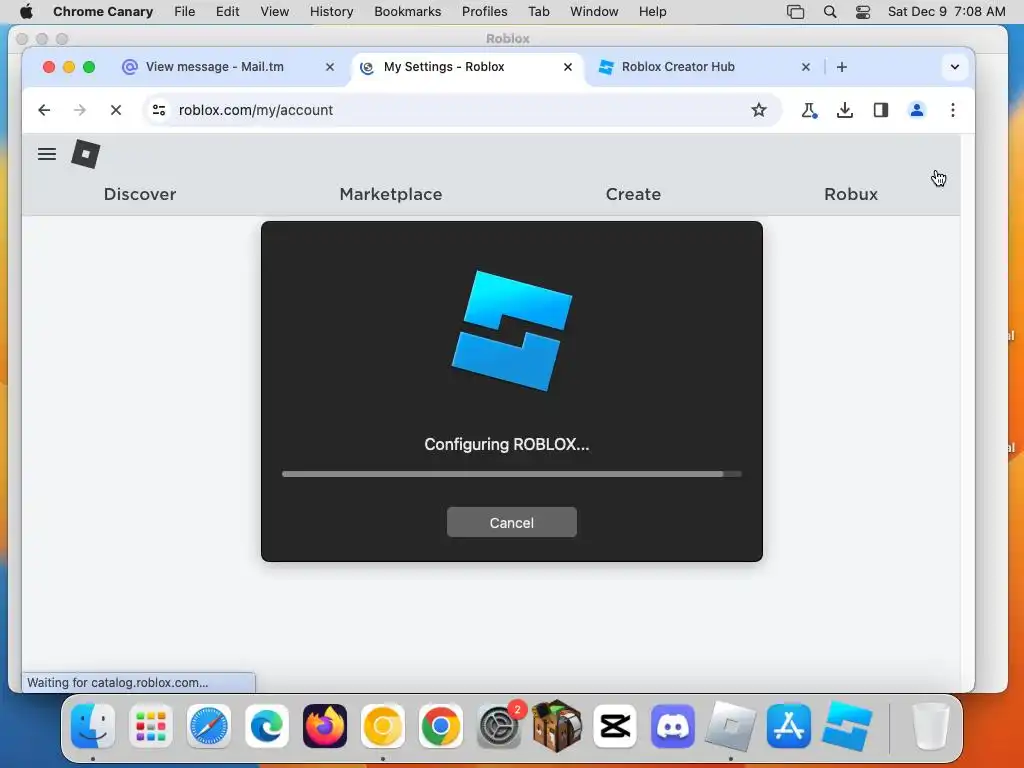Close the Mail.tm tab
The height and width of the screenshot is (768, 1024).
pos(330,67)
